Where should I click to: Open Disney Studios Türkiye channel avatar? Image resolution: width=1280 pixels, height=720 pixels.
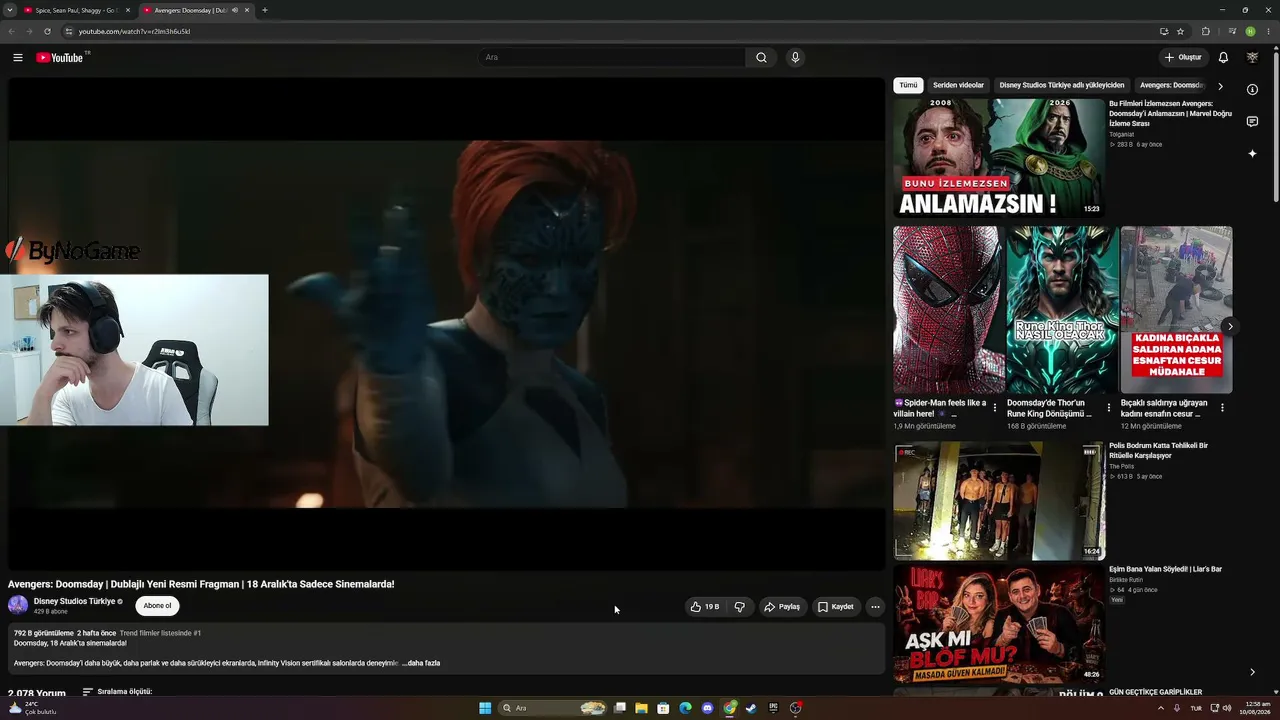click(18, 605)
